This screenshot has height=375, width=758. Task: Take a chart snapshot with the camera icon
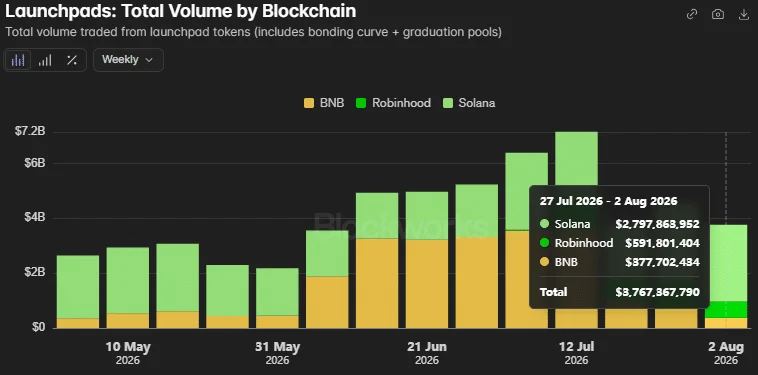718,14
